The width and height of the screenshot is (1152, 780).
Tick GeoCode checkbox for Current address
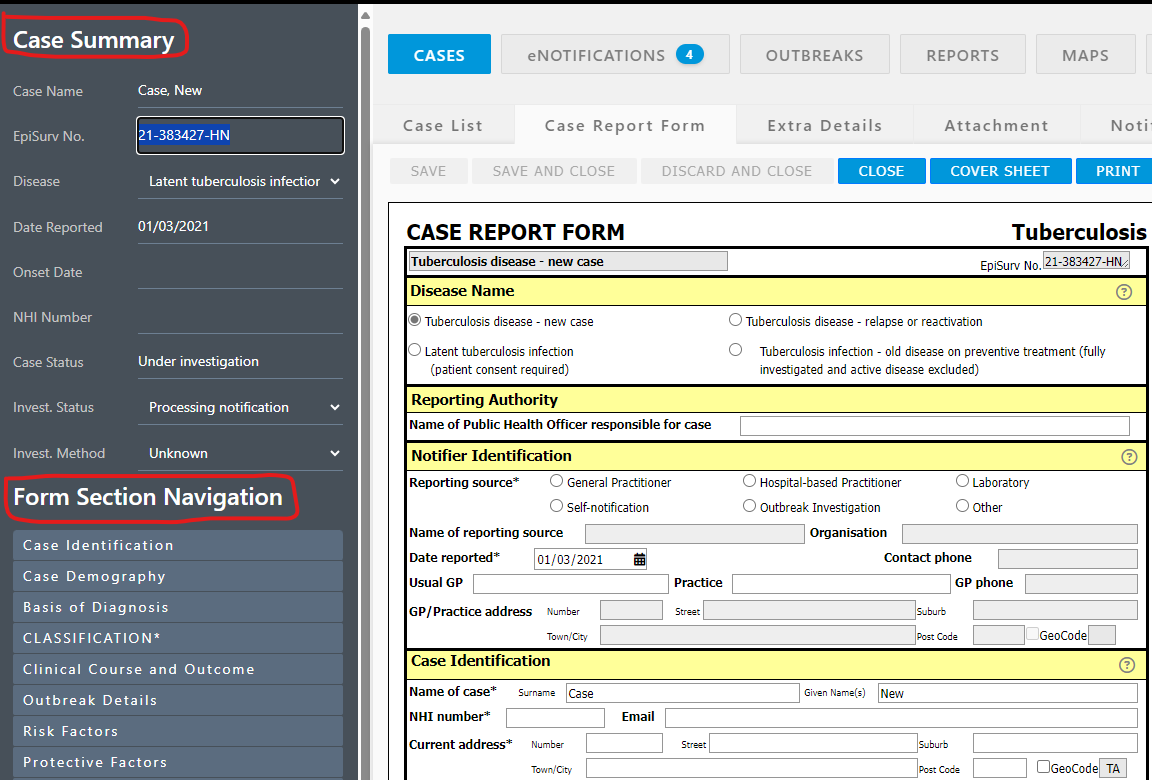click(1043, 767)
